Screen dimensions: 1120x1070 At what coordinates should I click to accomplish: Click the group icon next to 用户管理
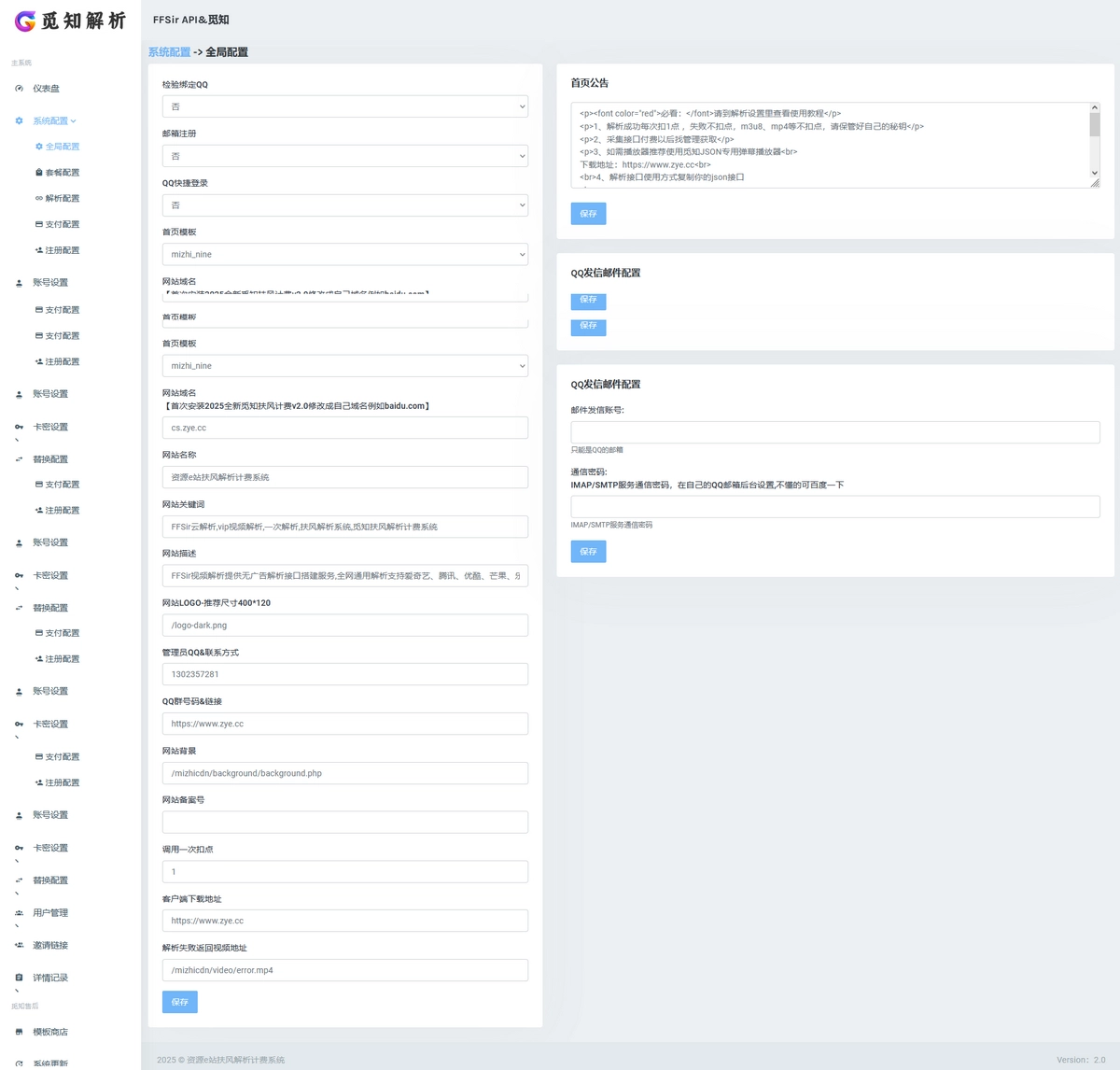click(19, 913)
